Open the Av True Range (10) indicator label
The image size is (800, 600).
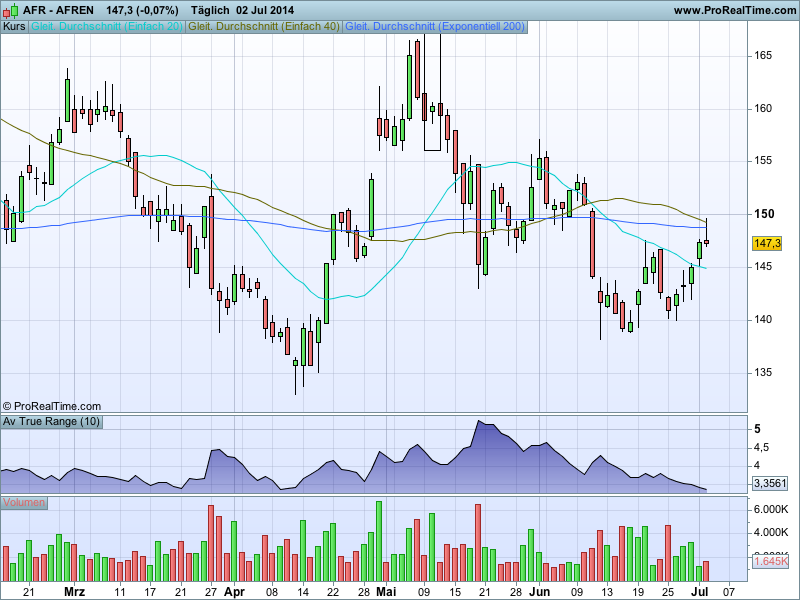(51, 421)
